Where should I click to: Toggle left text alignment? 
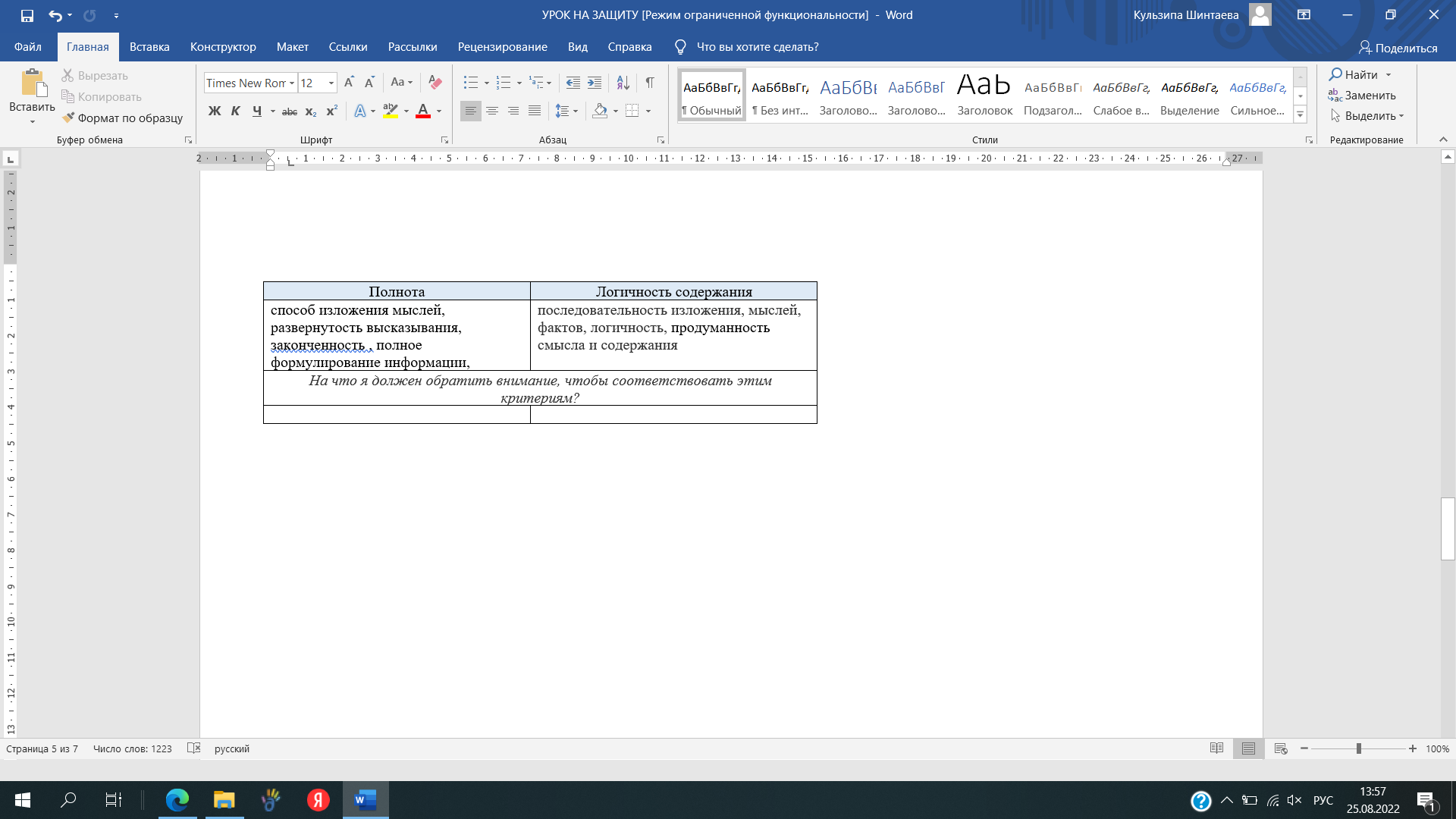(x=471, y=111)
